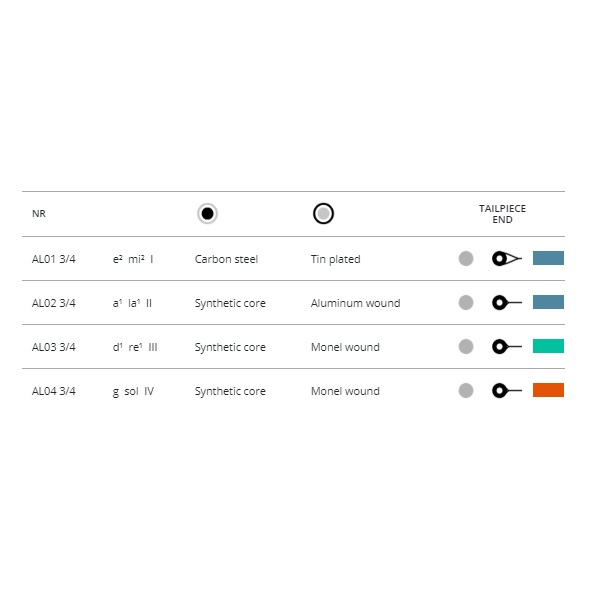Click the orange color swatch for AL04 3/4

coord(548,390)
